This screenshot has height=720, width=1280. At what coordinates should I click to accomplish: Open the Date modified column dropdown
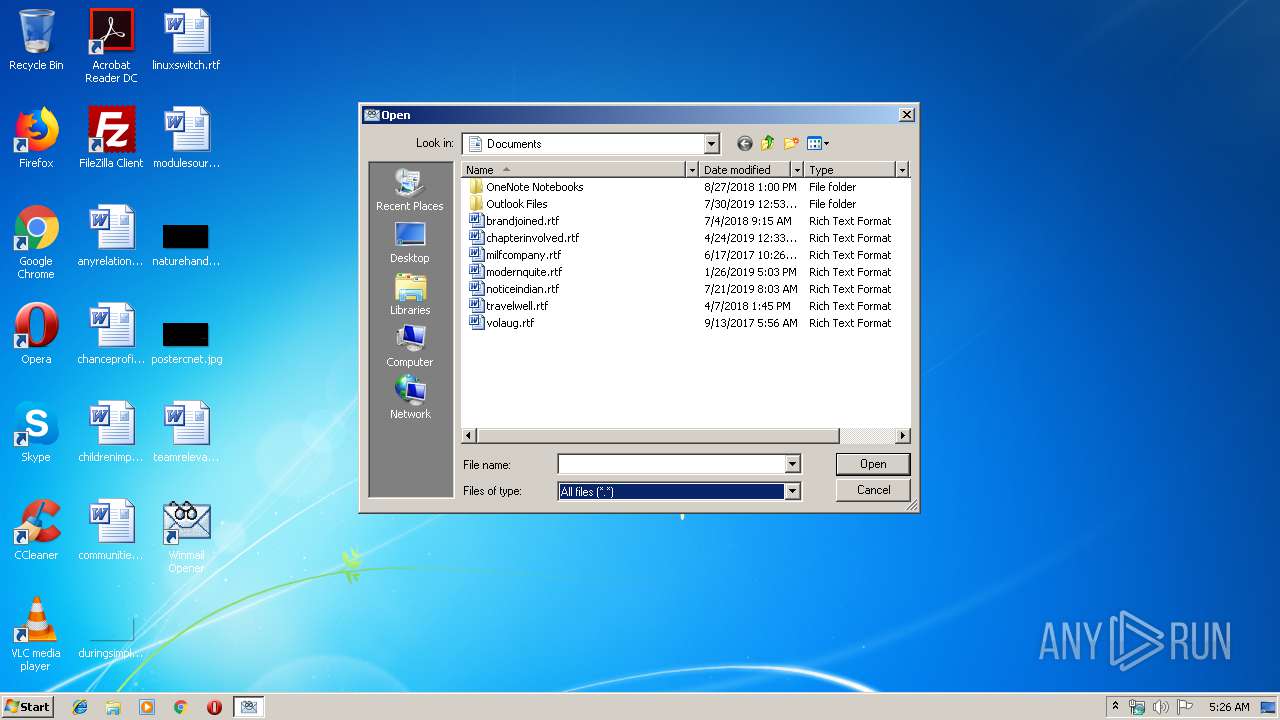point(797,170)
